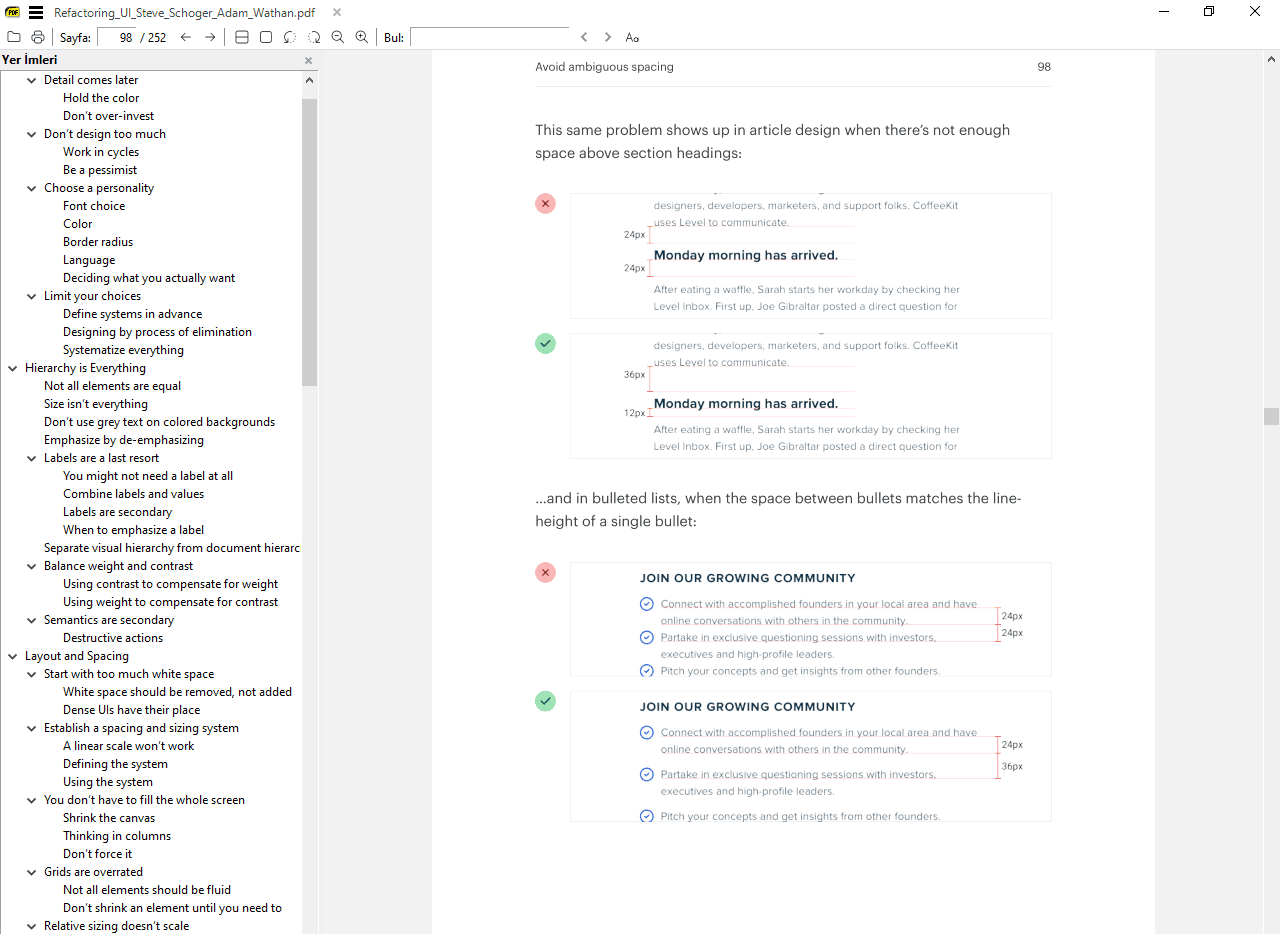This screenshot has width=1280, height=934.
Task: Collapse 'Balance weight and contrast' node
Action: click(x=32, y=566)
